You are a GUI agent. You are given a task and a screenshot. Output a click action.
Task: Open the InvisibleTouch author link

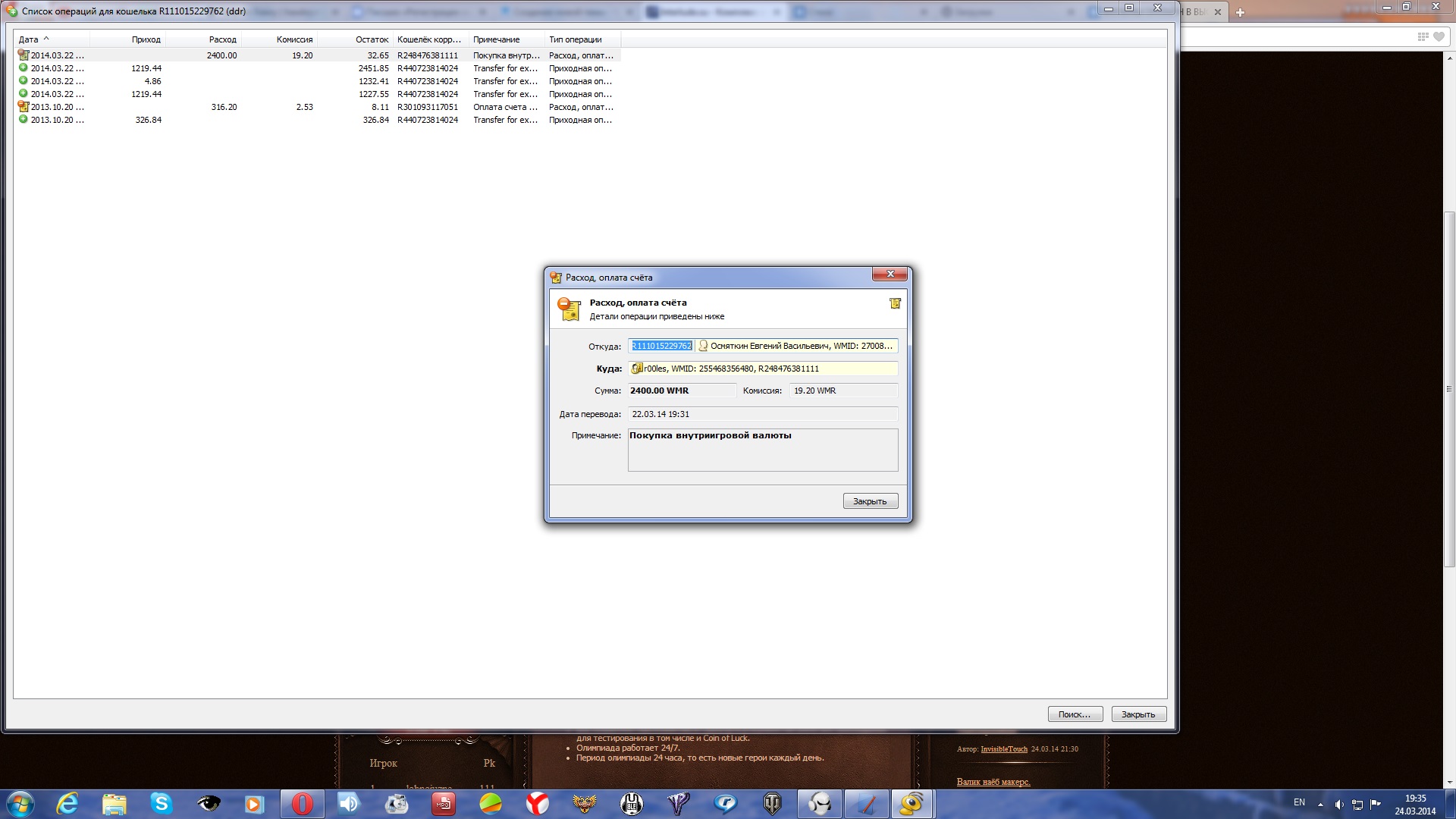click(1004, 749)
